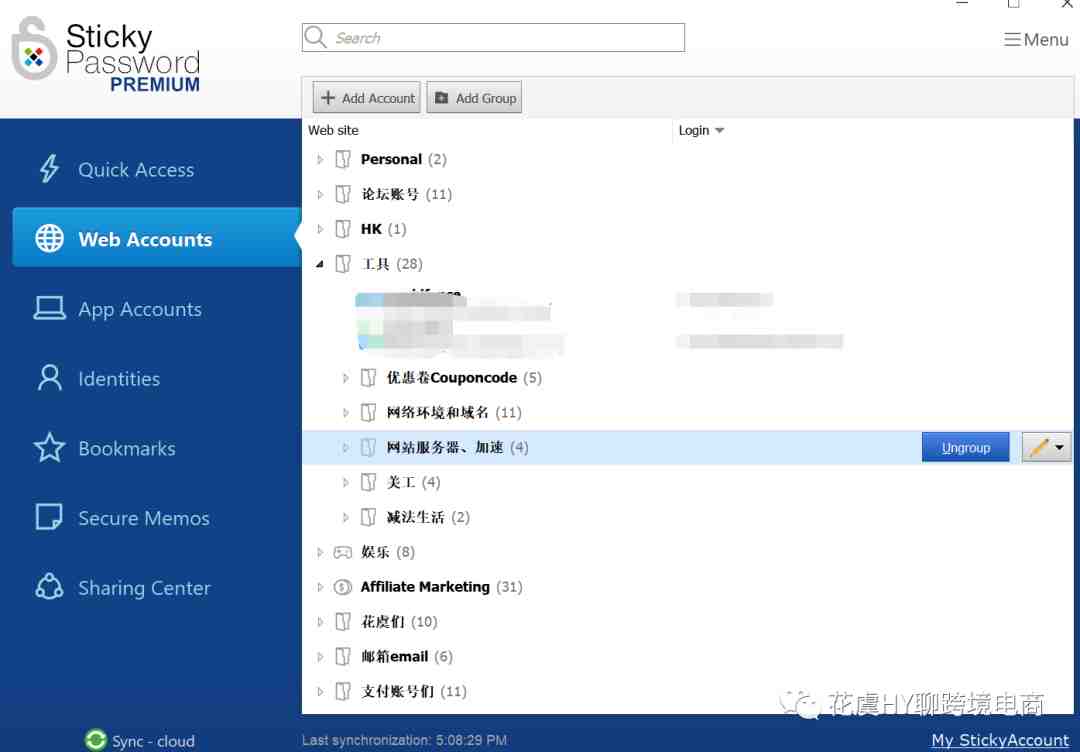The image size is (1080, 752).
Task: Click the 工具 group folder icon
Action: pos(343,264)
